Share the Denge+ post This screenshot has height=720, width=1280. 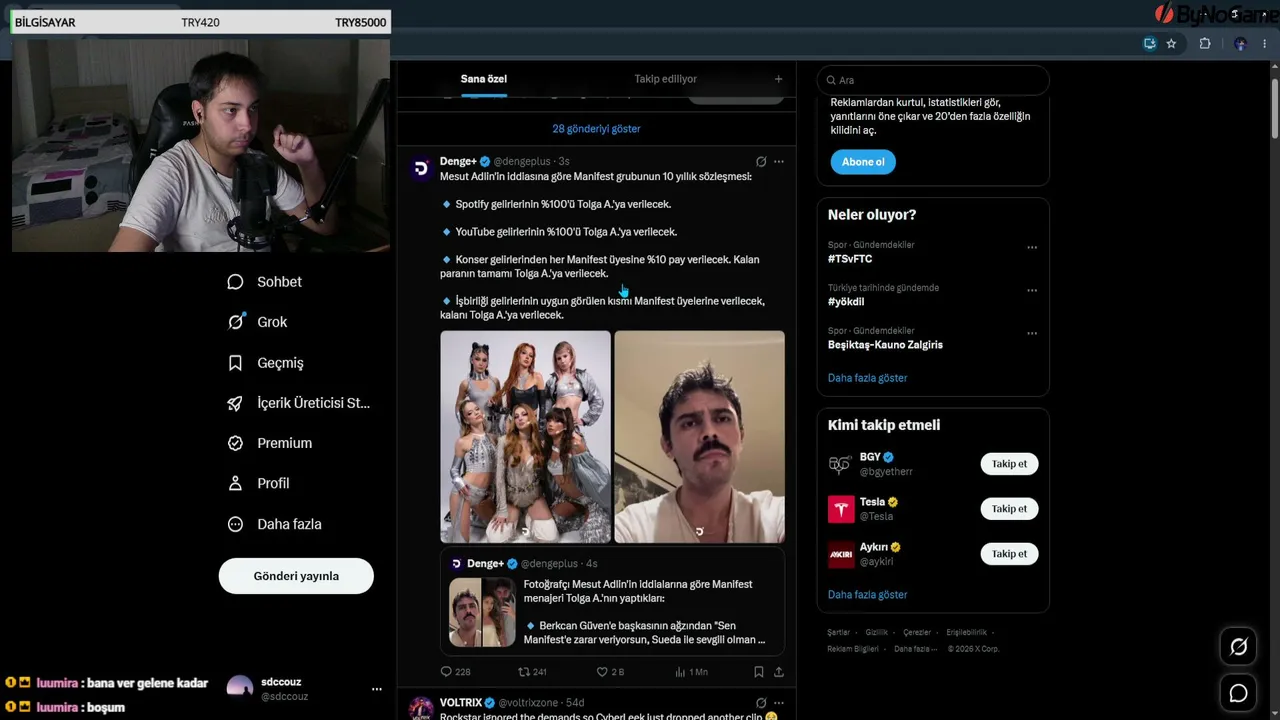point(779,672)
